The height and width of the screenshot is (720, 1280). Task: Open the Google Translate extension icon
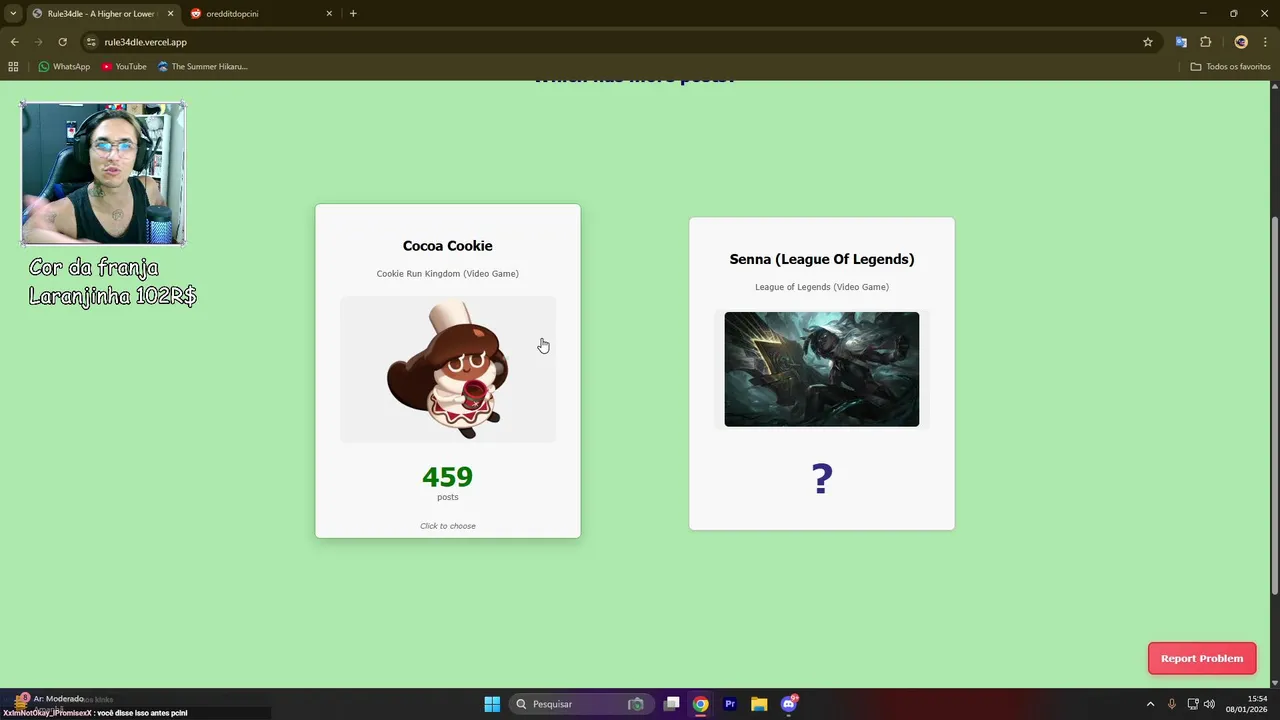pos(1181,42)
